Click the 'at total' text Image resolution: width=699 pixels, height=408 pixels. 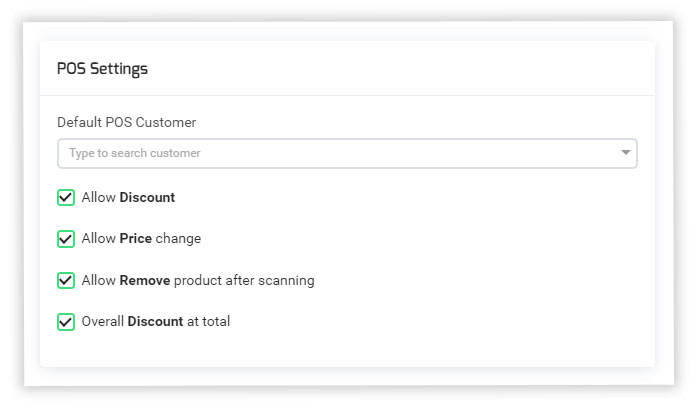209,322
